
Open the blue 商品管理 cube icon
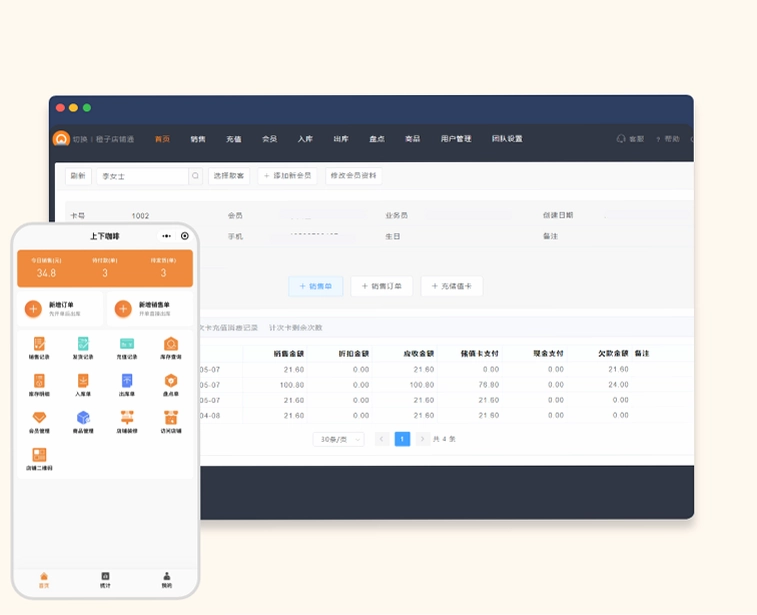[83, 418]
